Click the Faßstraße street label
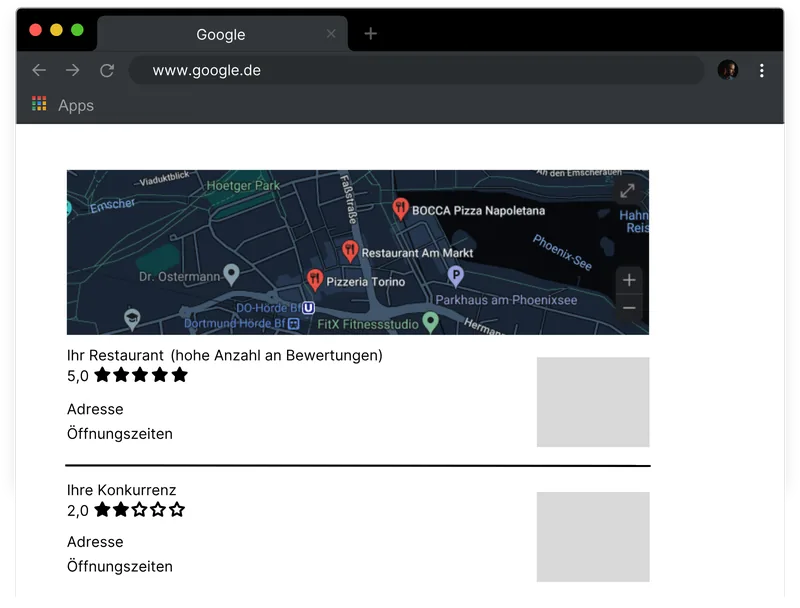Viewport: 800px width, 608px height. point(348,199)
